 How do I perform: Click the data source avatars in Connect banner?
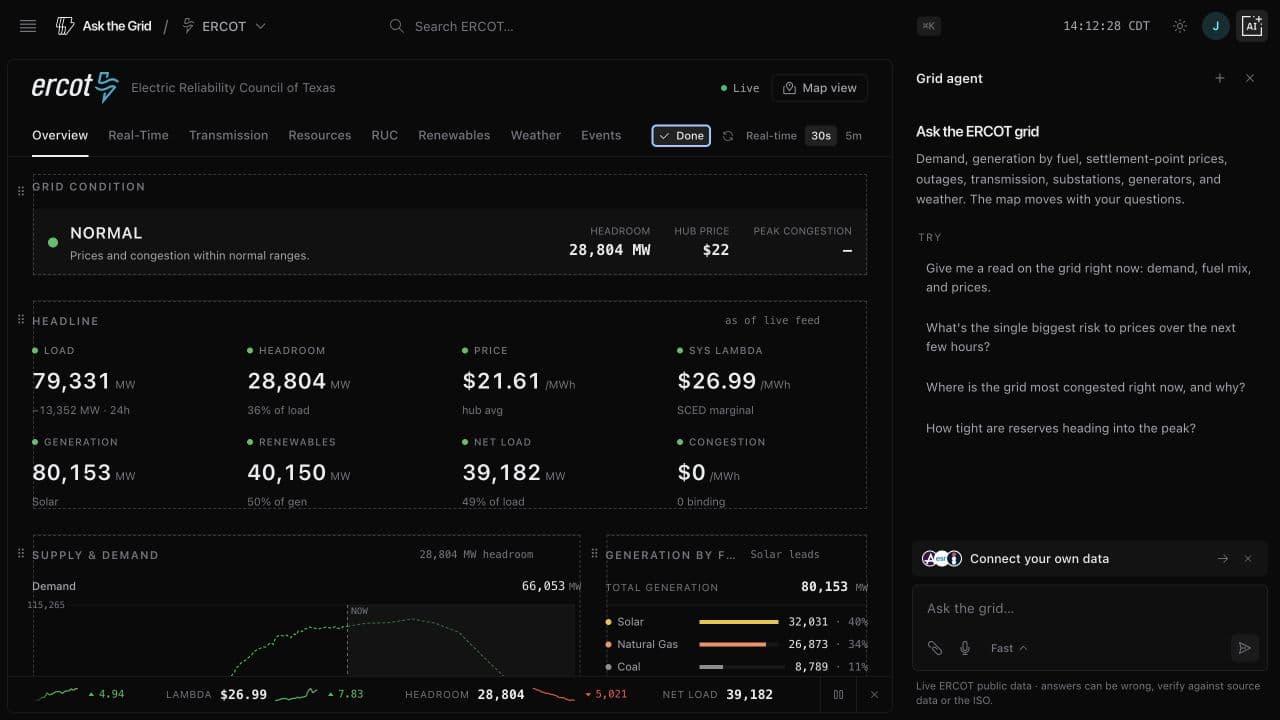click(942, 559)
